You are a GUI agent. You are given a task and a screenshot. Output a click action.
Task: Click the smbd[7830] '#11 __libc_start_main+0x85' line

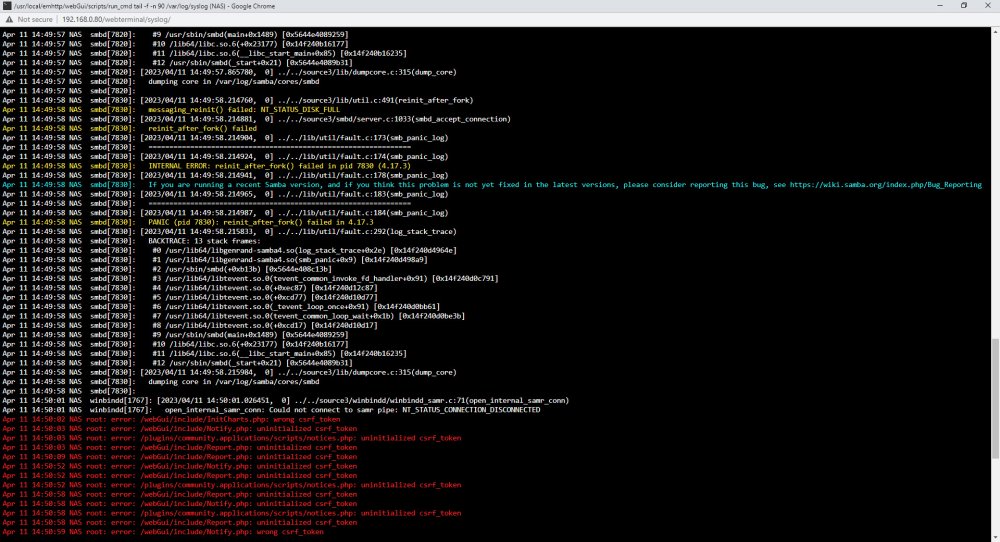pyautogui.click(x=204, y=353)
